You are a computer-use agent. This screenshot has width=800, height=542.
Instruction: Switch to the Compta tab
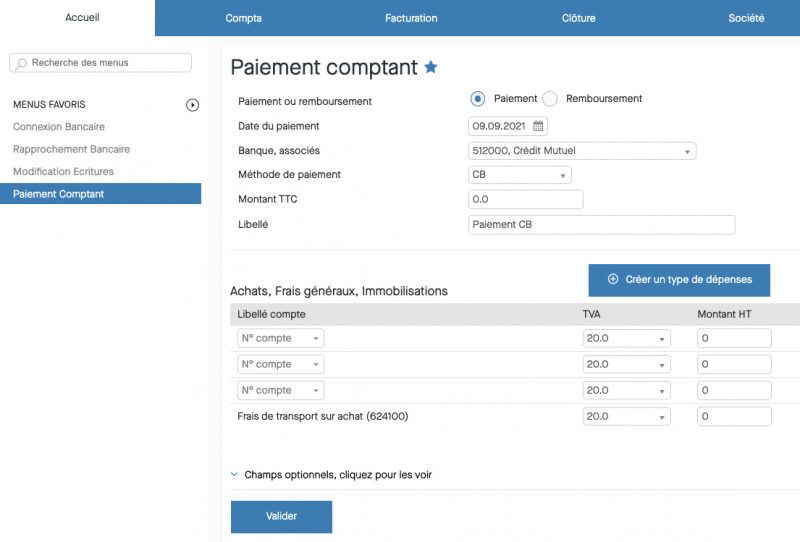pyautogui.click(x=244, y=18)
